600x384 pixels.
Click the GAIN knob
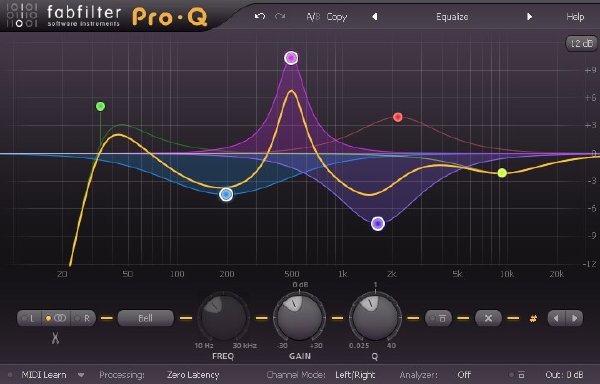click(x=300, y=317)
